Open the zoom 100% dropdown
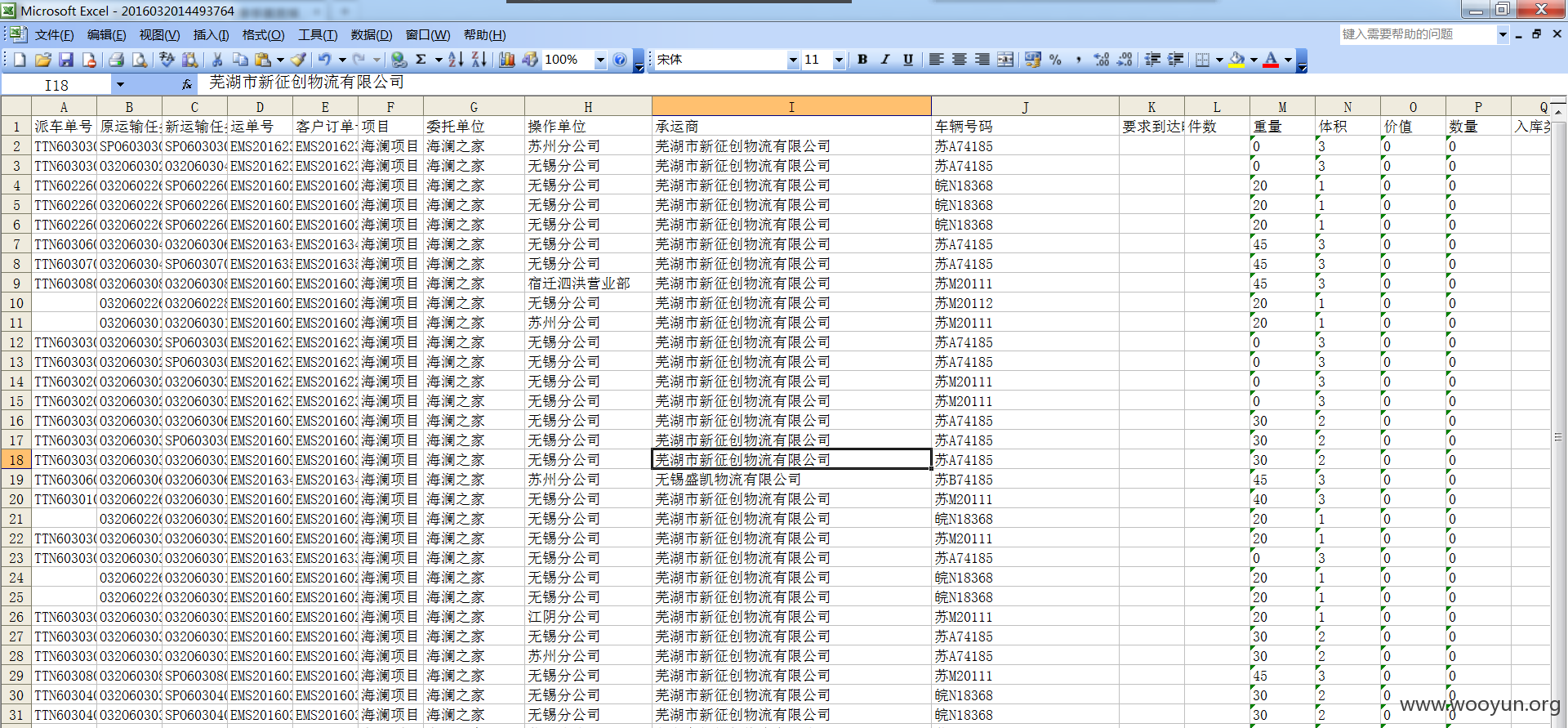The image size is (1568, 728). click(x=600, y=60)
